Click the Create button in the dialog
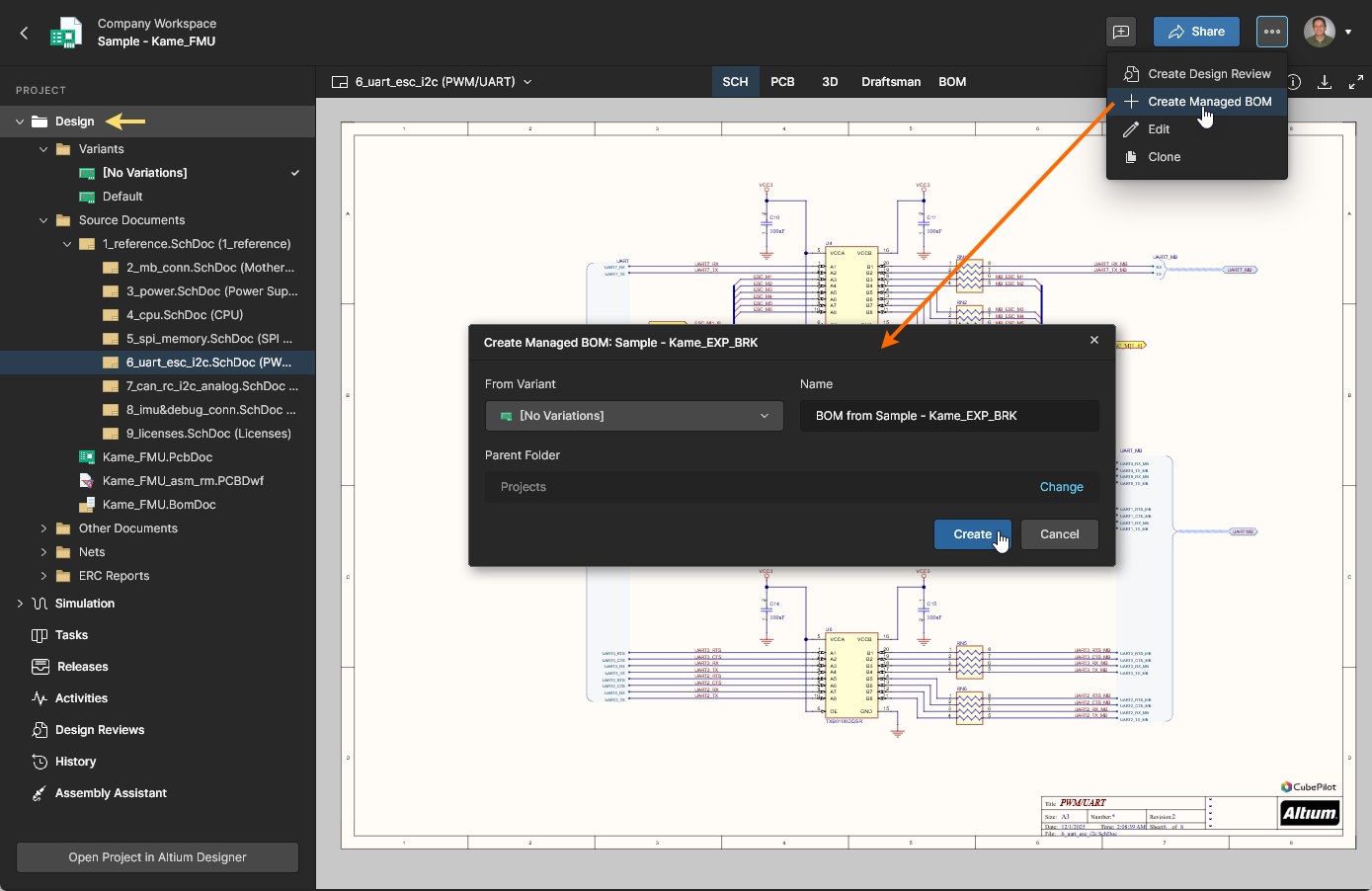The image size is (1372, 891). coord(972,534)
